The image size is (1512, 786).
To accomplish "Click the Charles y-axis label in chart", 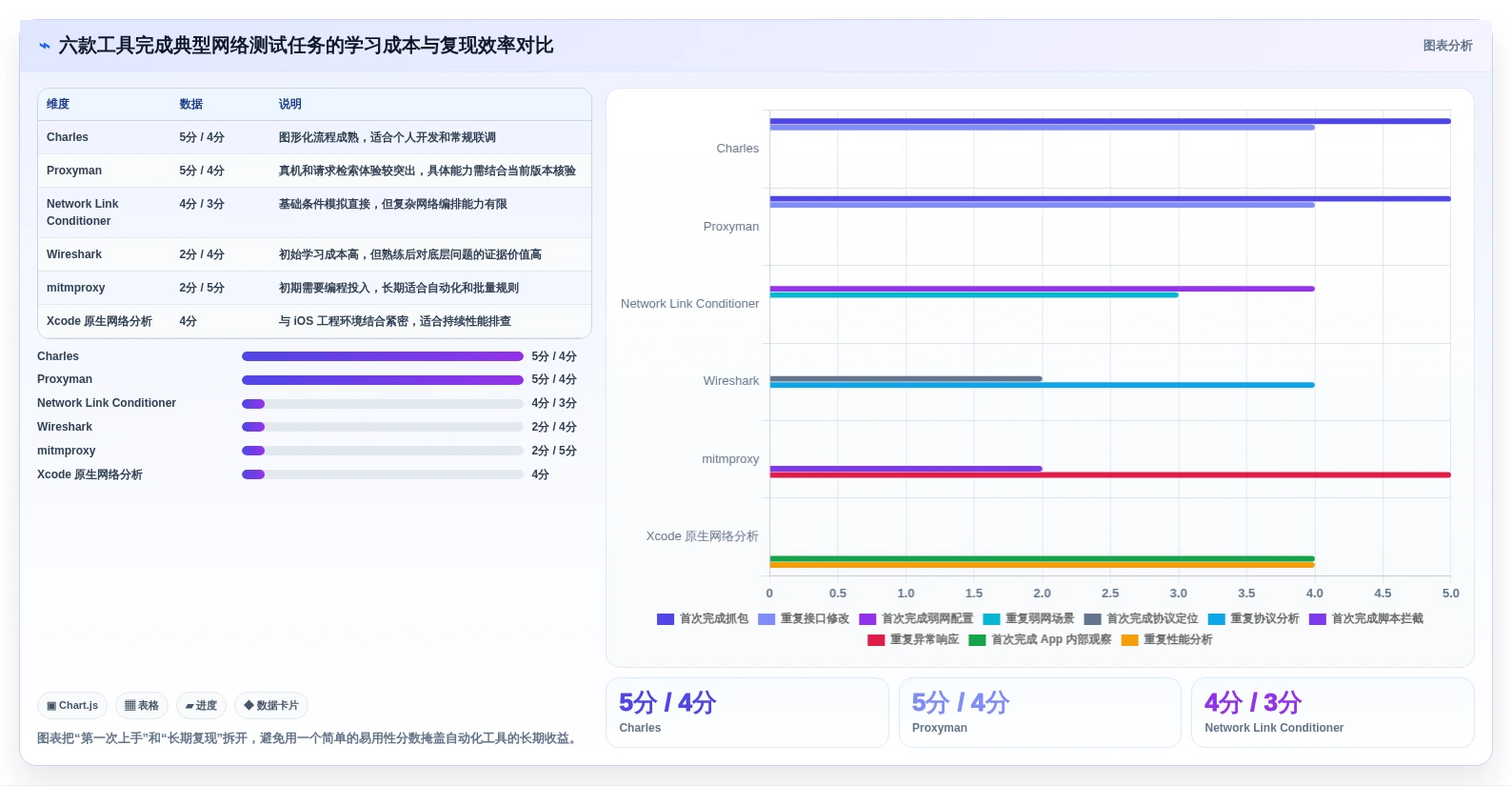I will (738, 149).
